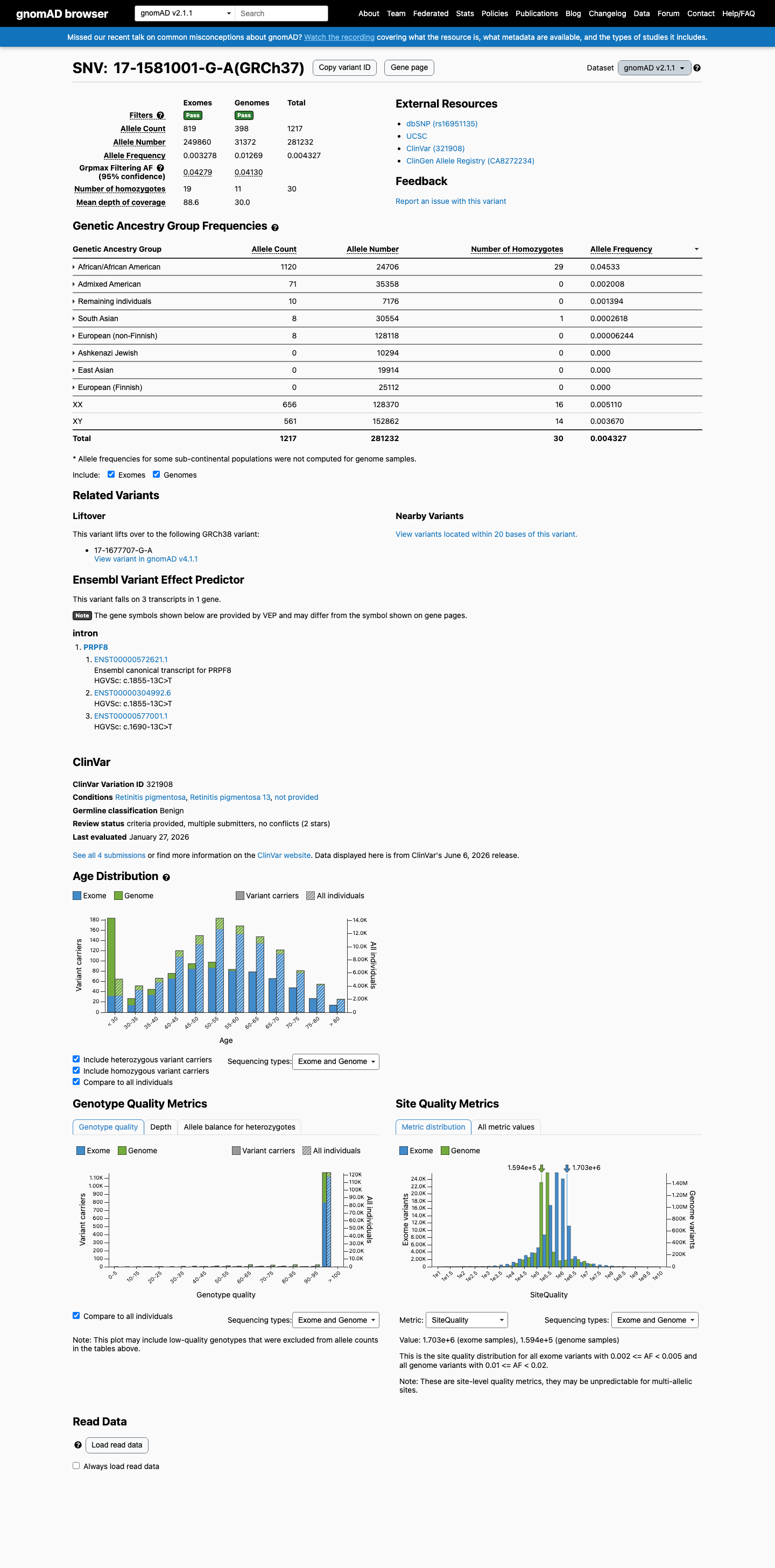Open the Publications menu item

(537, 13)
